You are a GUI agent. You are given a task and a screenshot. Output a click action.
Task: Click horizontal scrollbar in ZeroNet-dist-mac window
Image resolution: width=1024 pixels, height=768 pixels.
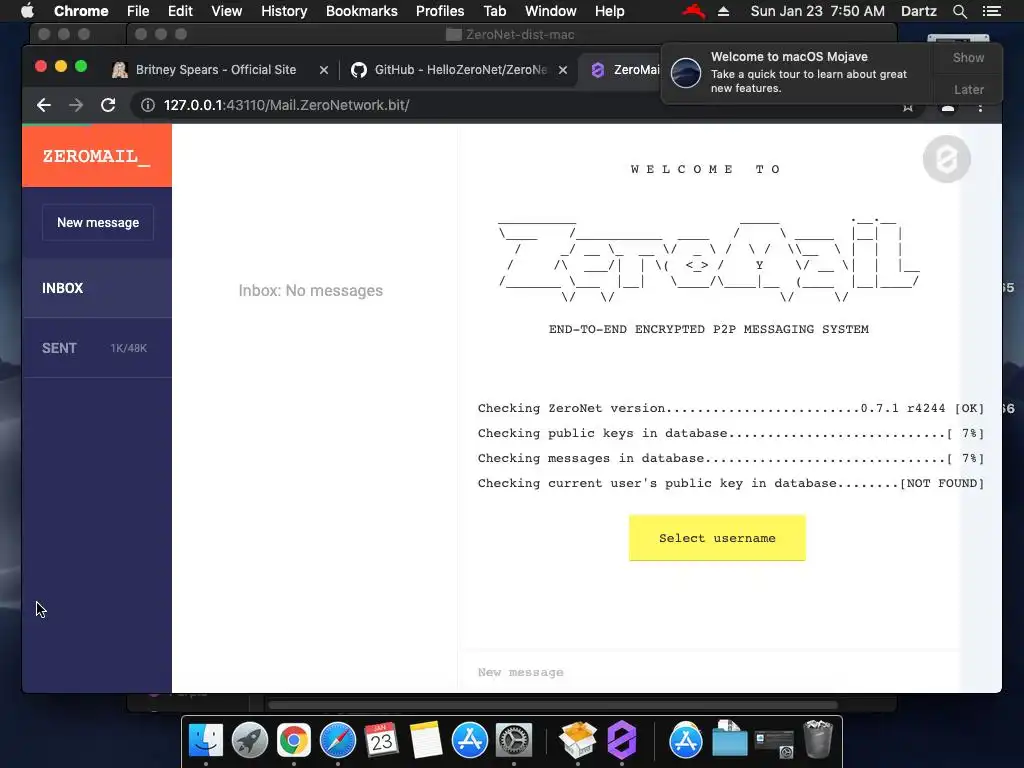[552, 705]
